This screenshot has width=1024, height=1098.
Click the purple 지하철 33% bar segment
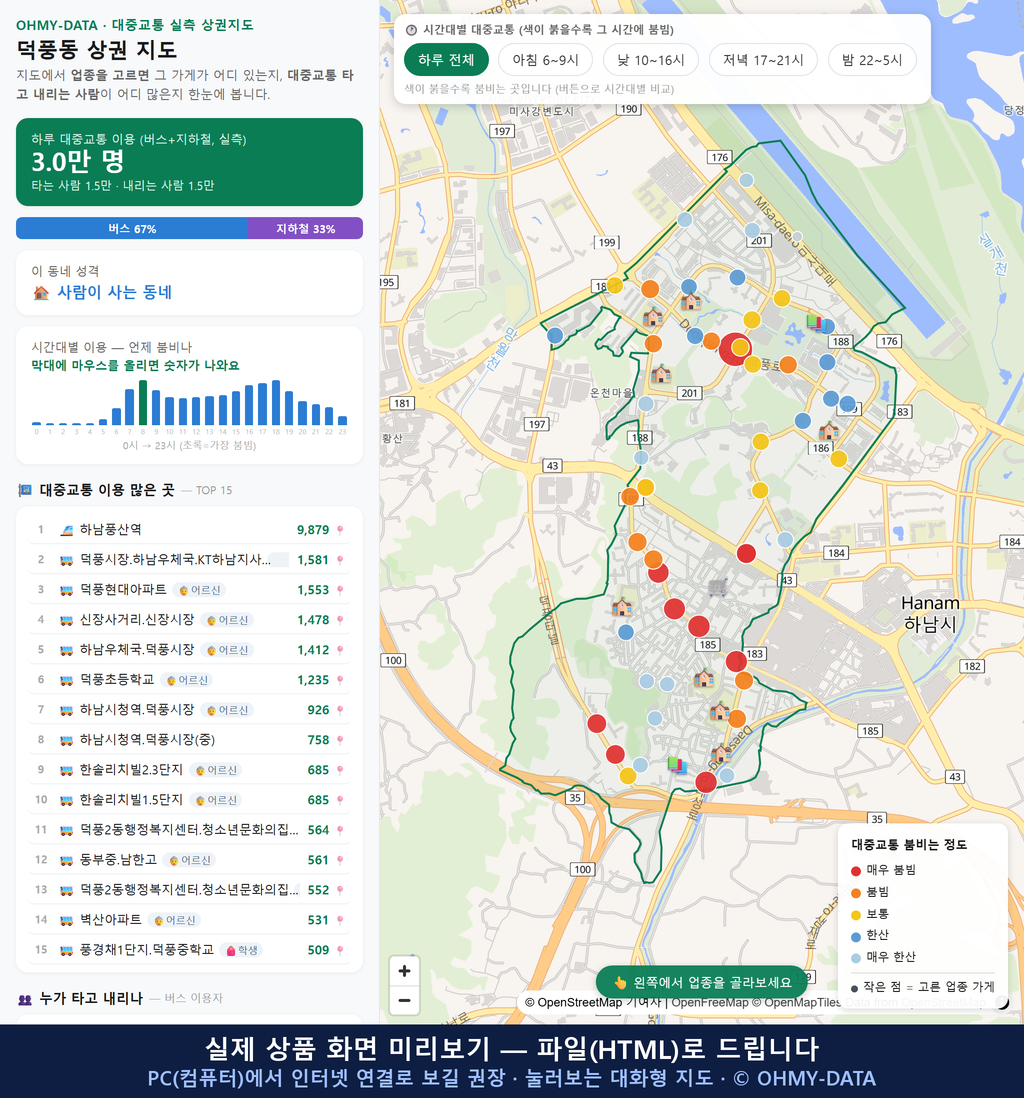click(x=305, y=228)
